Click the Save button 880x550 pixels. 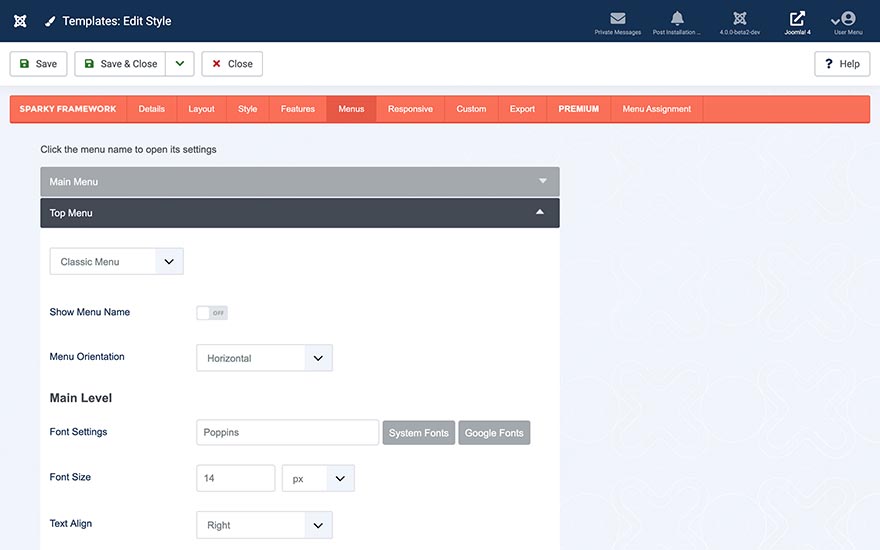[x=38, y=64]
